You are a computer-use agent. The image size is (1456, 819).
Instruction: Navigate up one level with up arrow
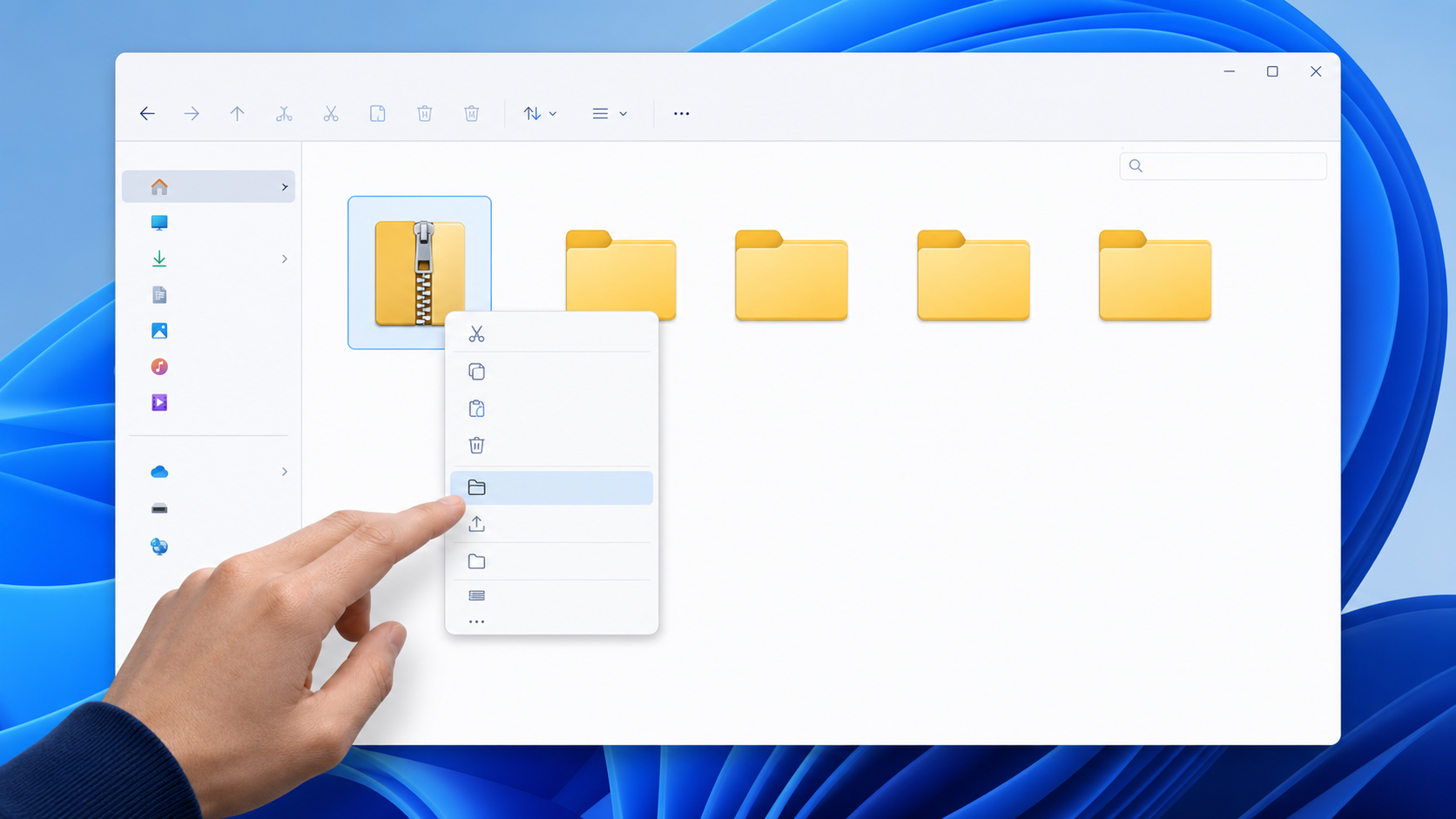click(237, 113)
